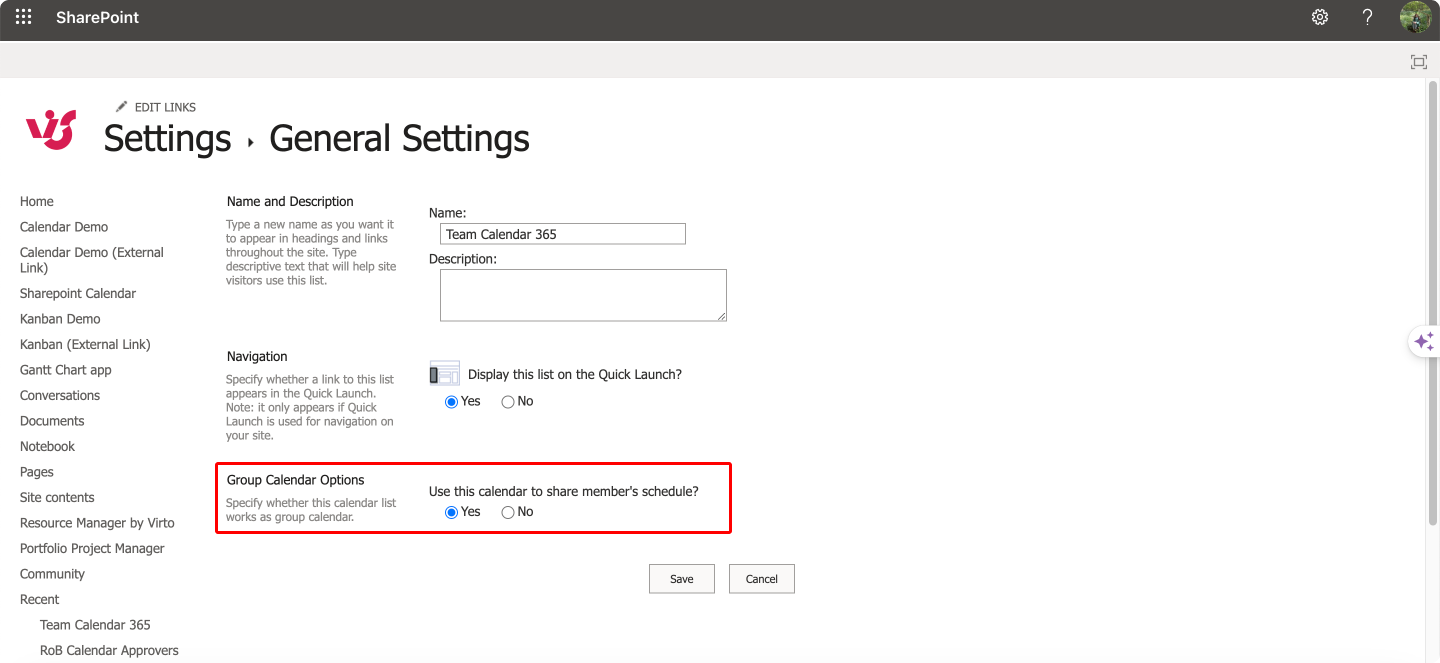This screenshot has width=1440, height=663.
Task: Click the Recent navigation heading
Action: [40, 599]
